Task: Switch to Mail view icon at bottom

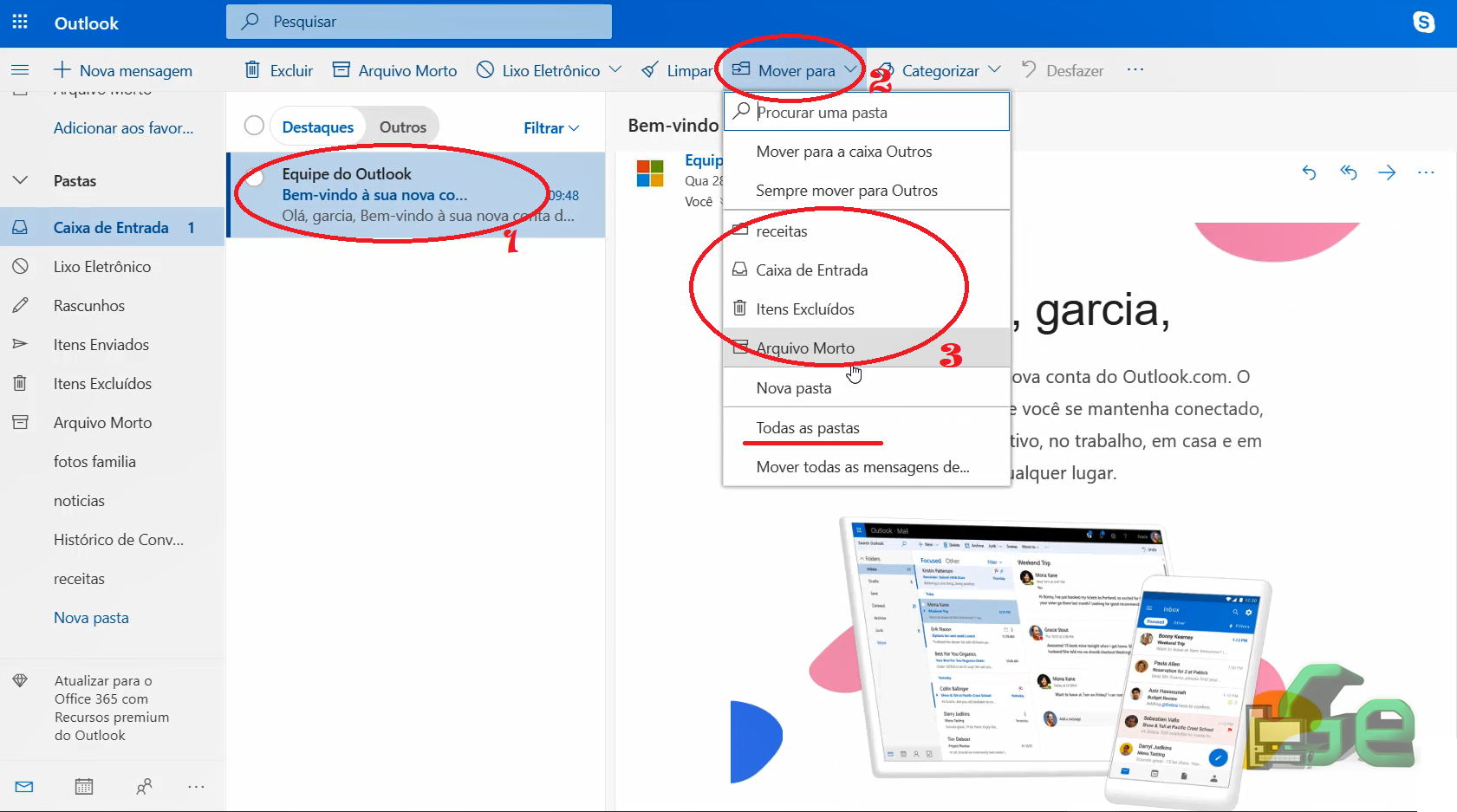Action: pos(24,786)
